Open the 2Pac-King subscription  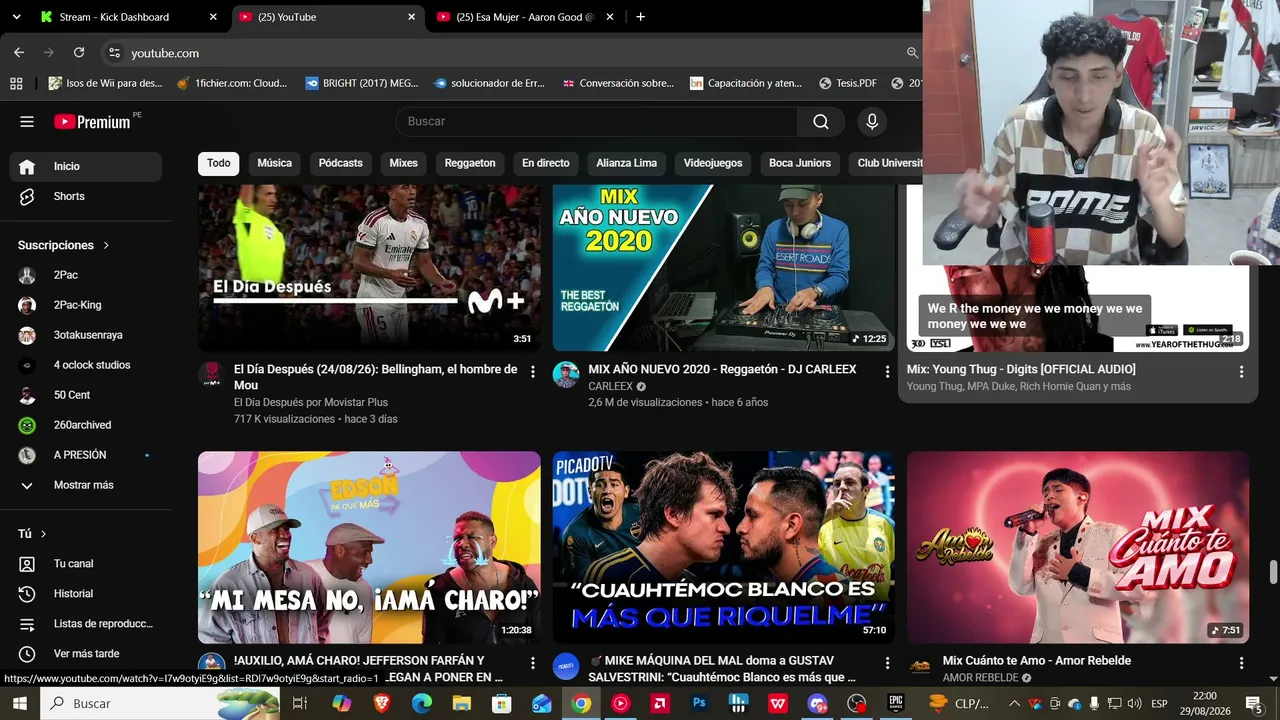(85, 305)
